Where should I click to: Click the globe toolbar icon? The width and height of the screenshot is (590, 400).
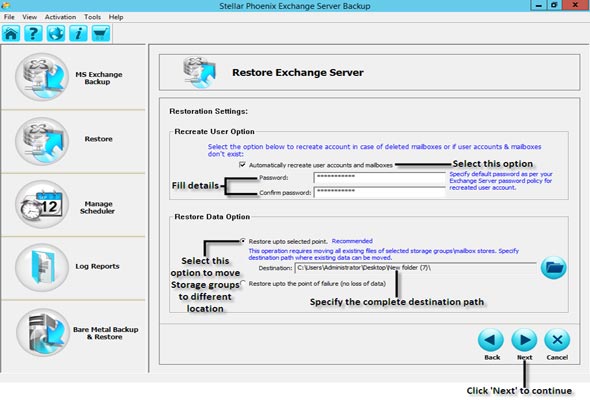[x=56, y=33]
